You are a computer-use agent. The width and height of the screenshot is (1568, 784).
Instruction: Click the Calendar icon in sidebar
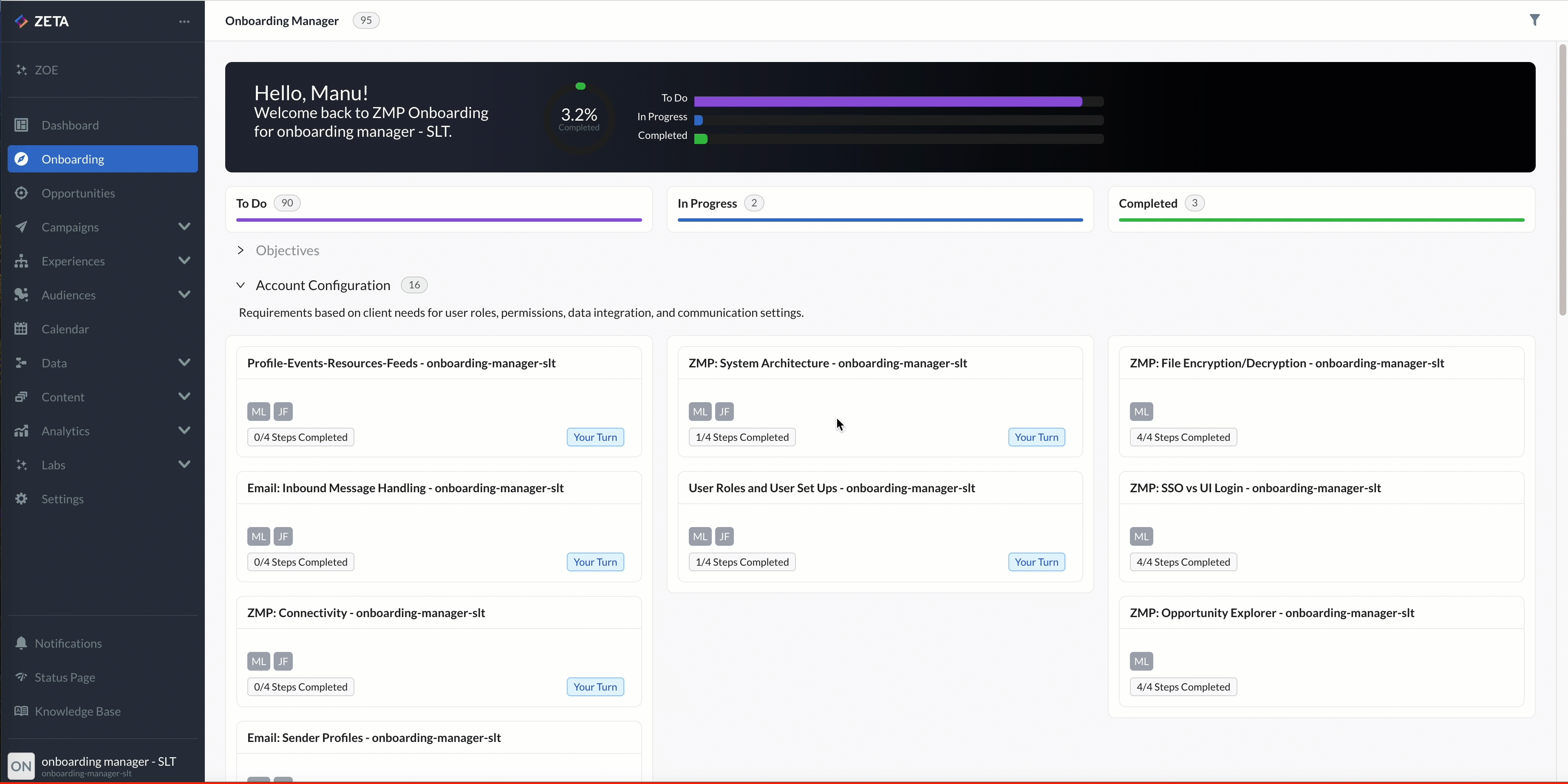coord(21,329)
